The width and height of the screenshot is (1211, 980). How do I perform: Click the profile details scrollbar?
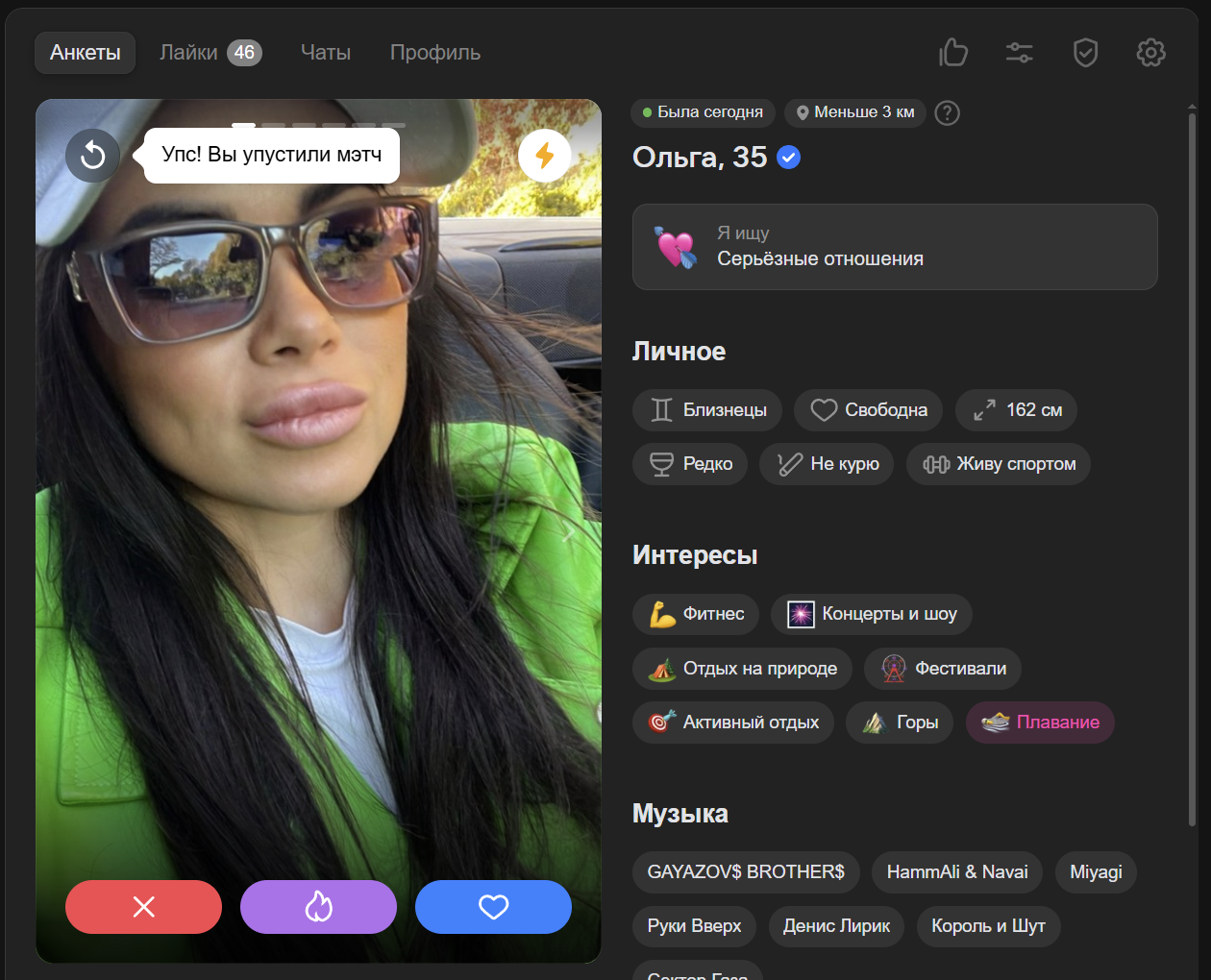click(1193, 471)
